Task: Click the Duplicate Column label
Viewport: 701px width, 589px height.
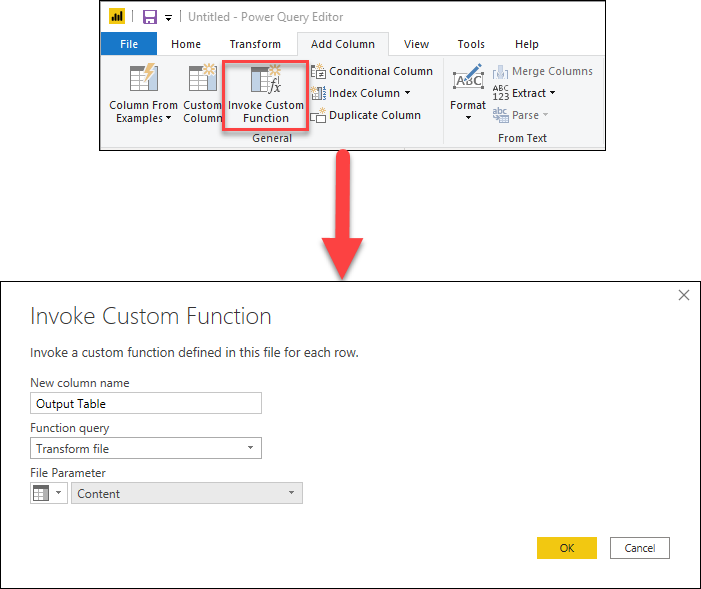Action: 375,115
